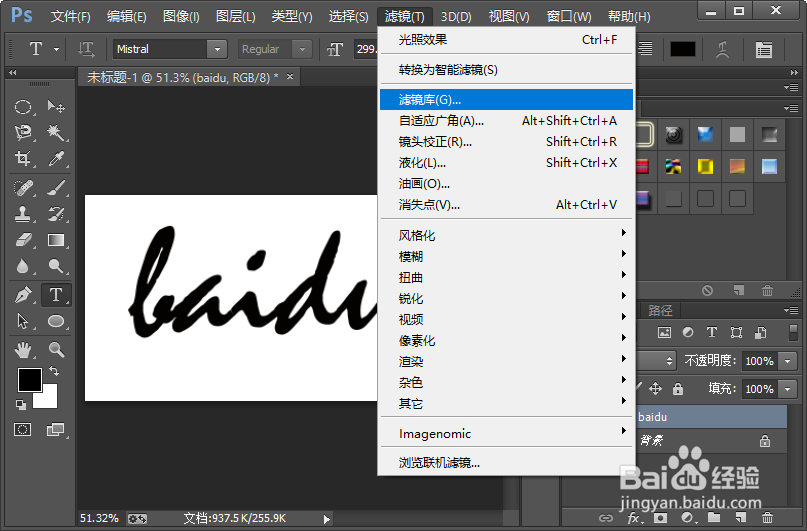807x531 pixels.
Task: Select the Eyedropper tool
Action: pos(56,158)
